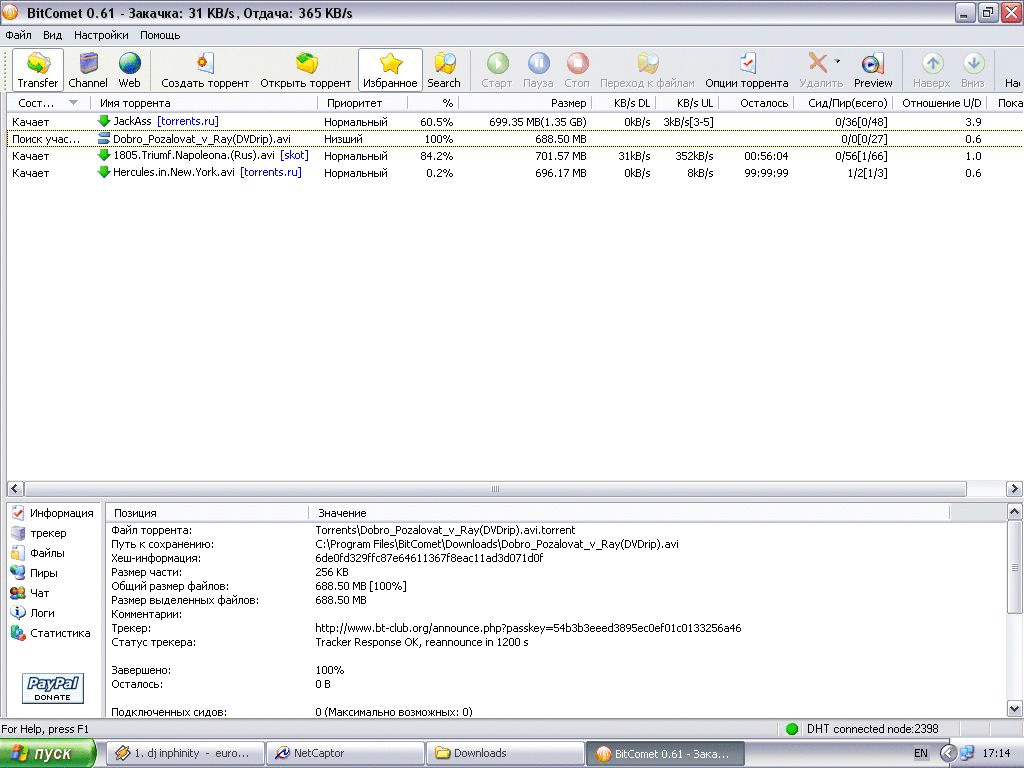Viewport: 1024px width, 768px height.
Task: Sort by Осталось column header
Action: 756,103
